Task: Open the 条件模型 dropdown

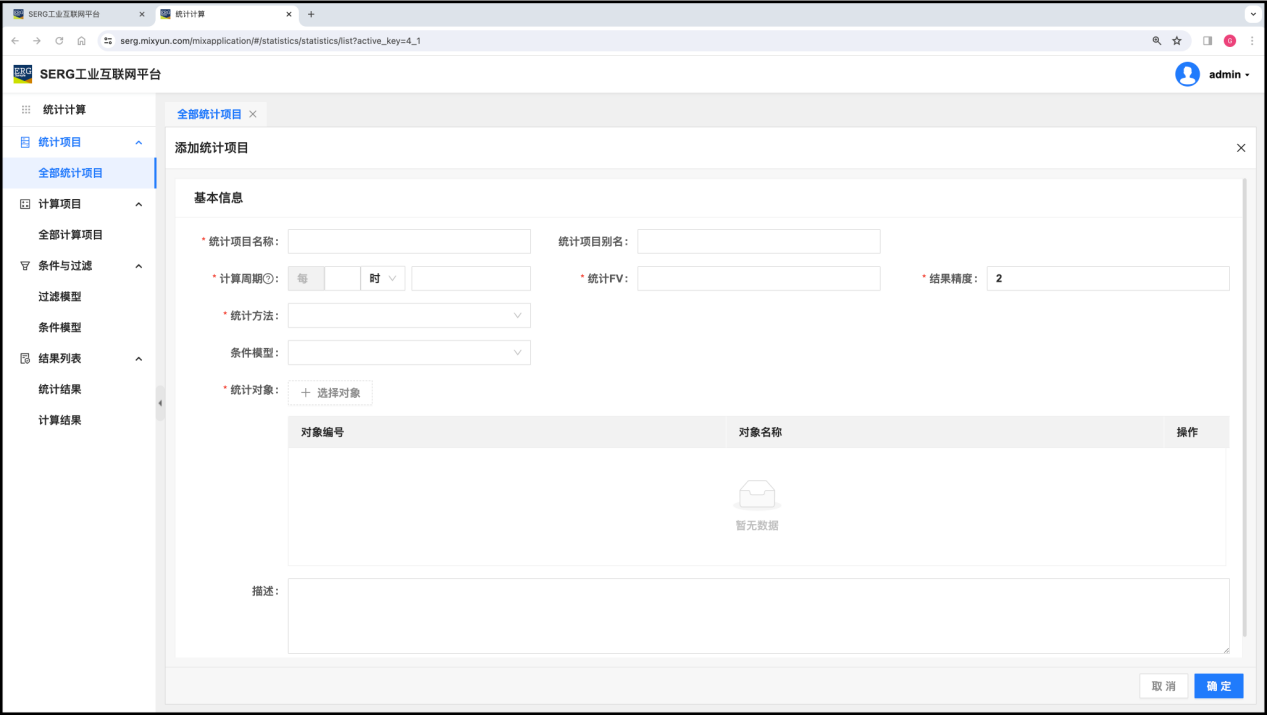Action: click(x=409, y=353)
